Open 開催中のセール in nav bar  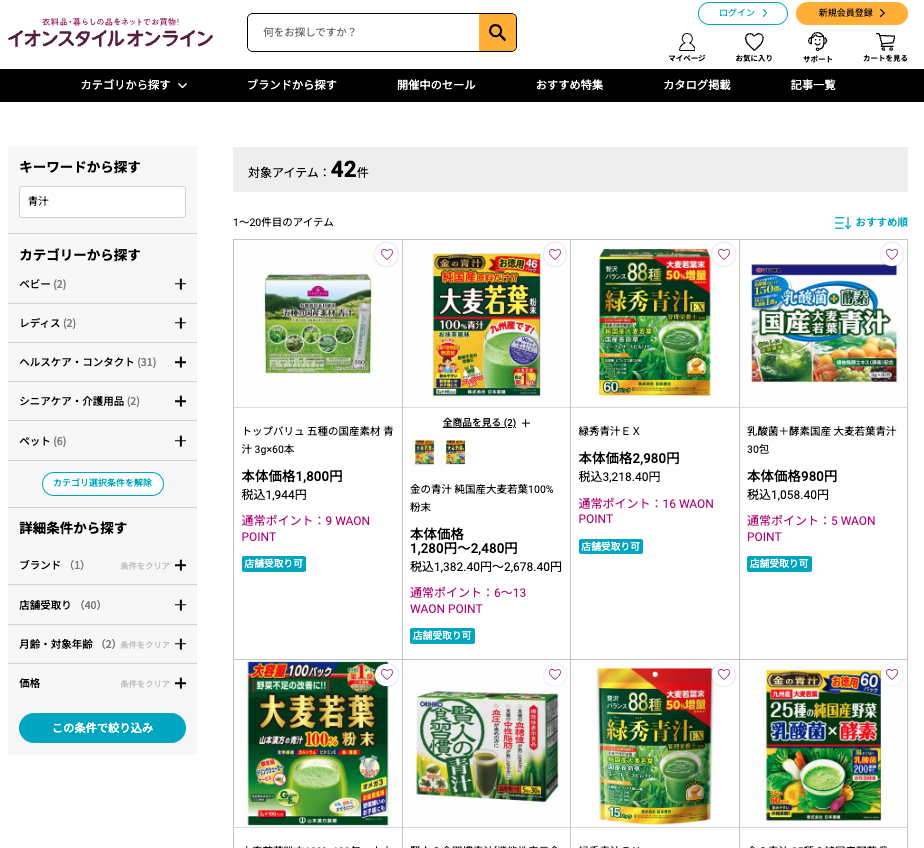click(436, 85)
